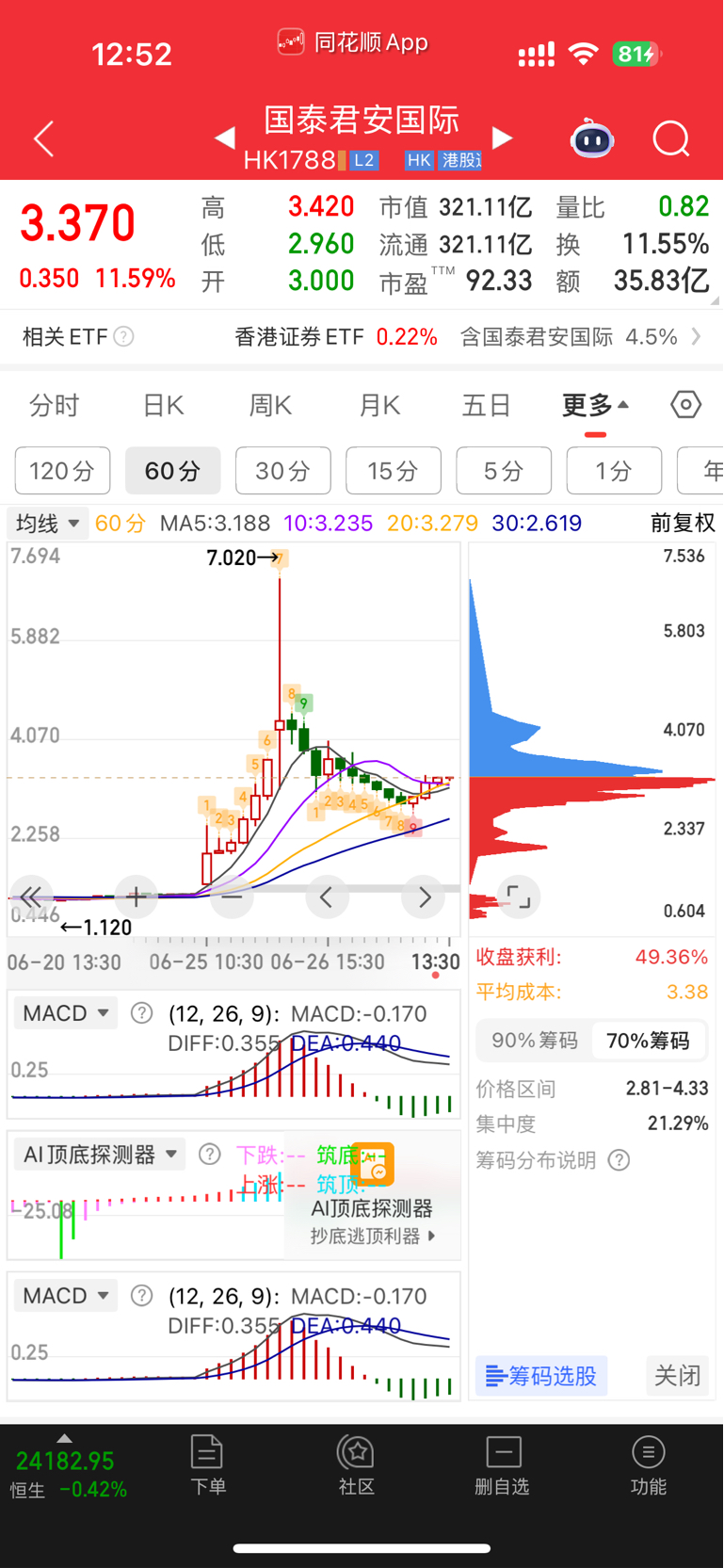Select the 120分 period
The image size is (724, 1568).
[x=63, y=470]
